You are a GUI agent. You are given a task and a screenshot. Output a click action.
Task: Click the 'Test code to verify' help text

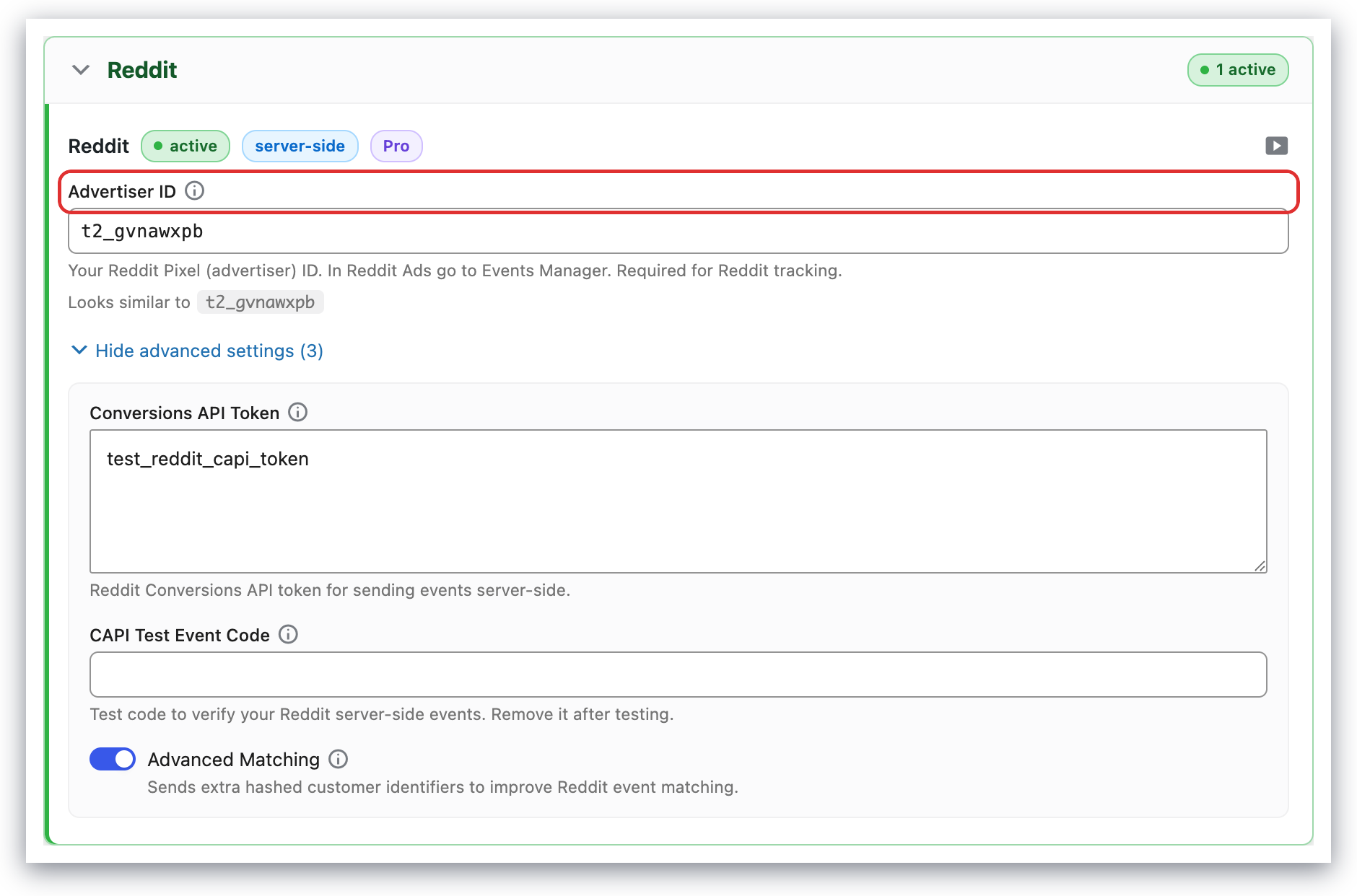point(382,714)
